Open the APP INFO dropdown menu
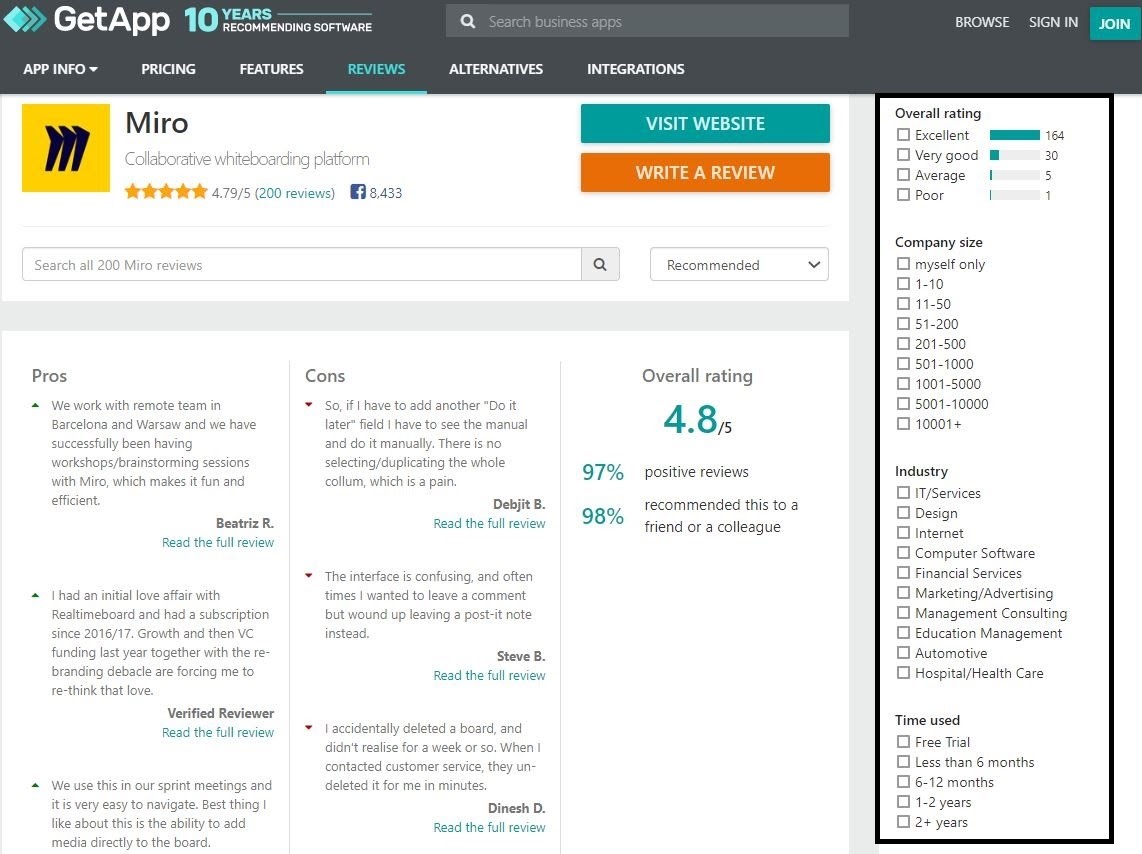 60,69
